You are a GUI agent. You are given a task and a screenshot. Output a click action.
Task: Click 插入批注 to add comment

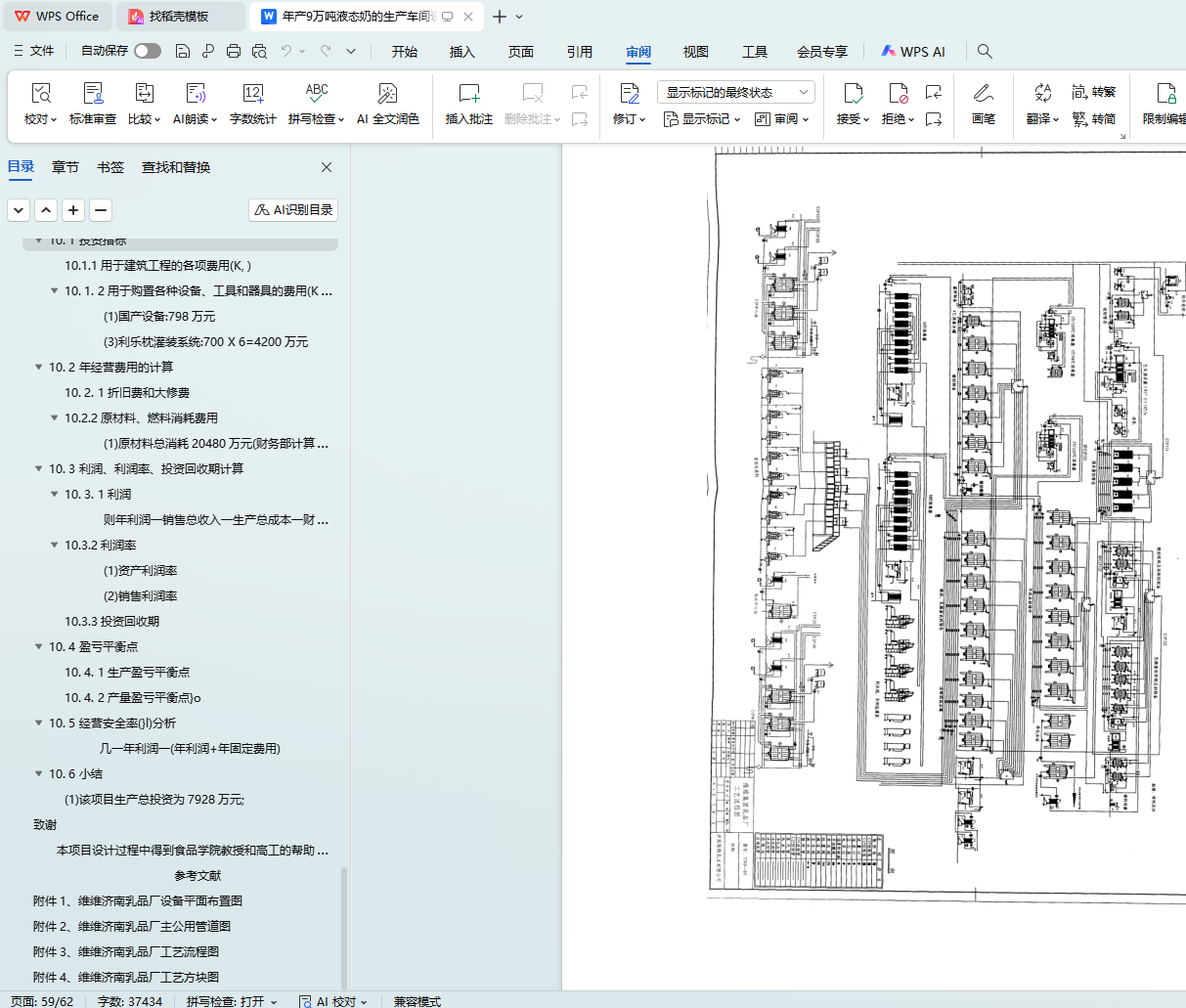click(469, 105)
